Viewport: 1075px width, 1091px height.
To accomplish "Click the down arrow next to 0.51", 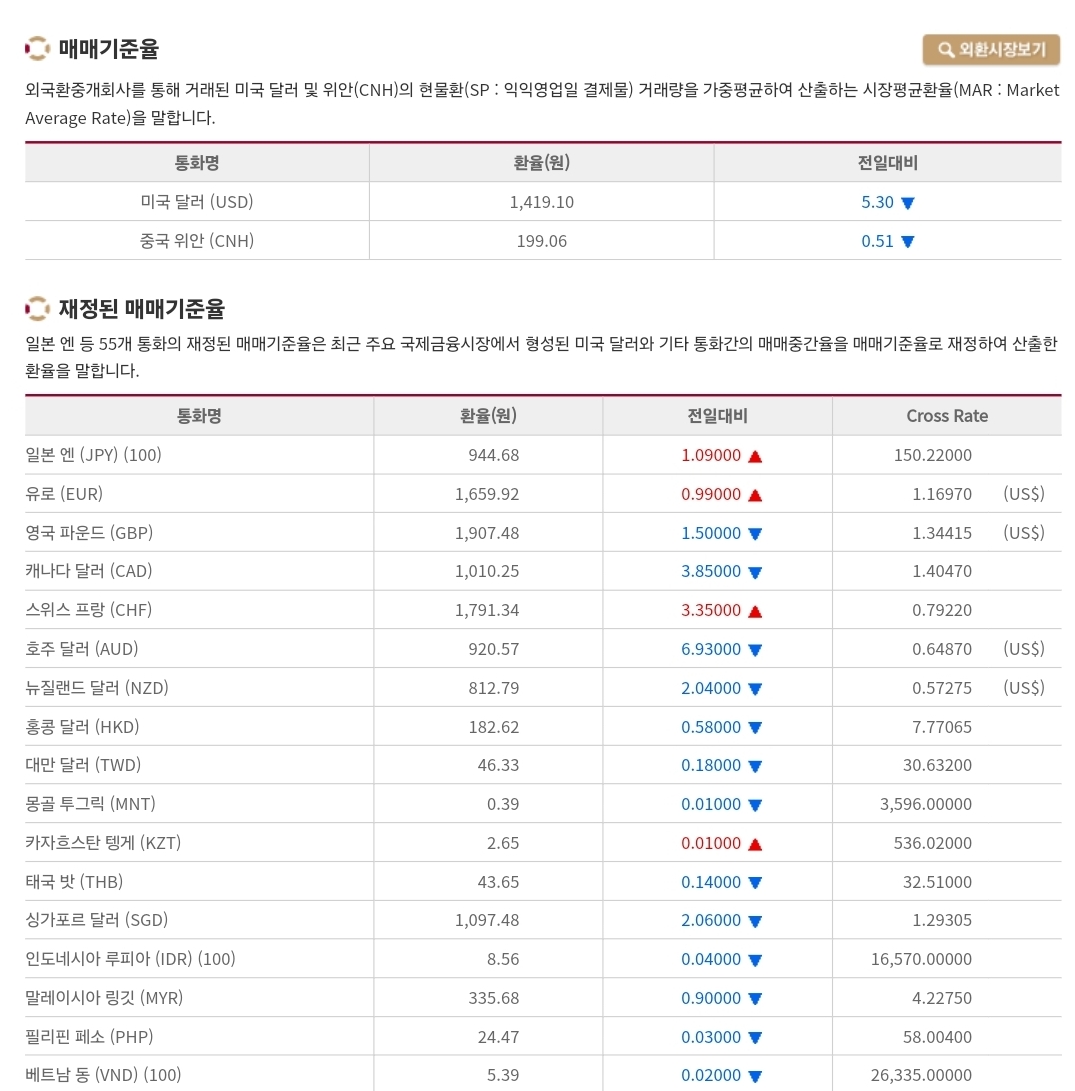I will click(907, 241).
